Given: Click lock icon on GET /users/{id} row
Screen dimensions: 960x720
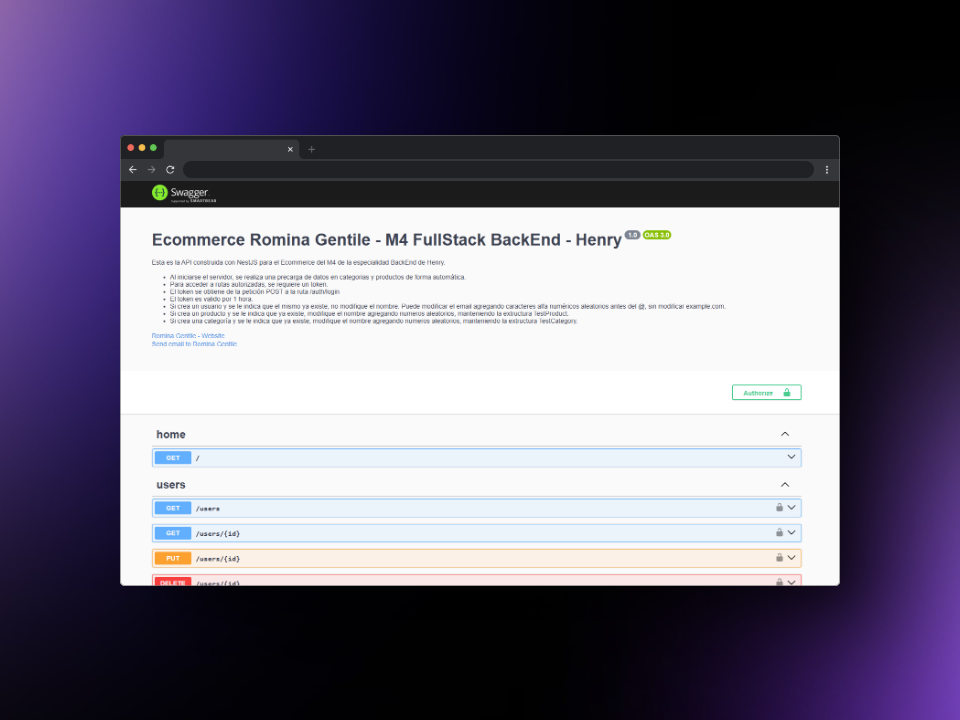Looking at the screenshot, I should pyautogui.click(x=779, y=533).
